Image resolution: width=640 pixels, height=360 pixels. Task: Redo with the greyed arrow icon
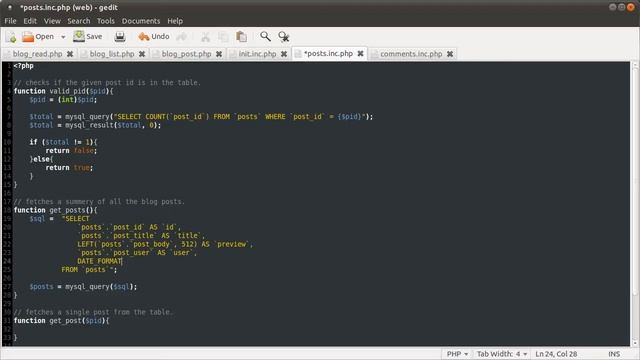(182, 37)
